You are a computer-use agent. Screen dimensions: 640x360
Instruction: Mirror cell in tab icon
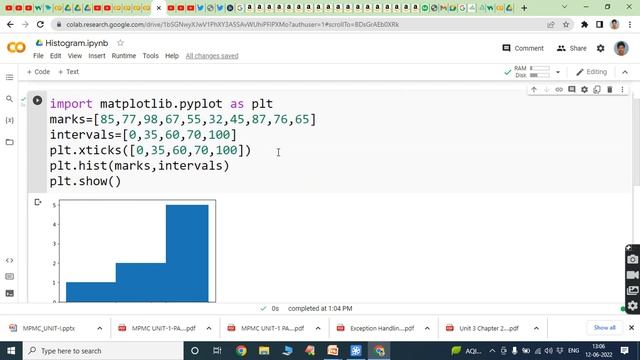click(597, 89)
